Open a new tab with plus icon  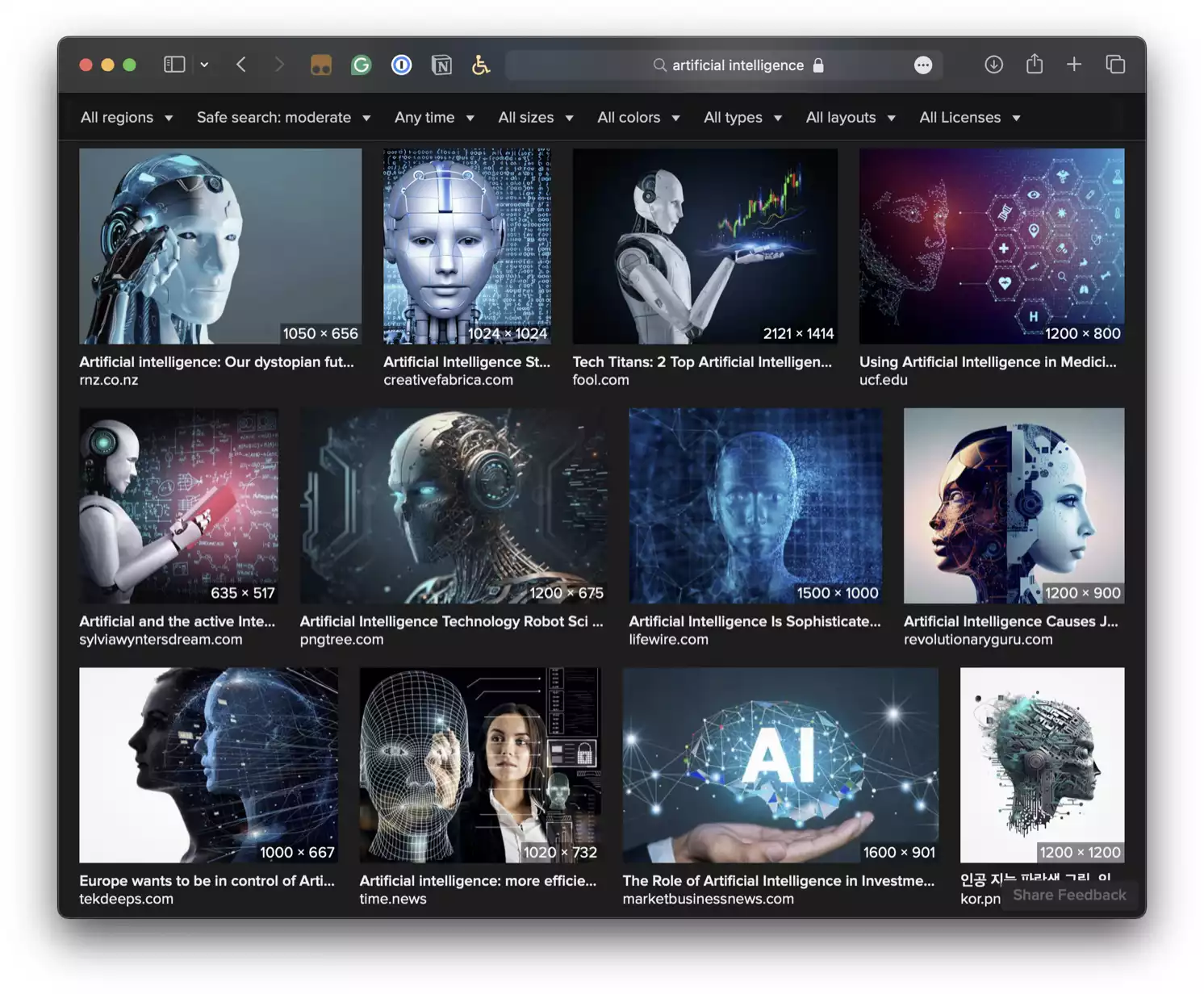click(1074, 65)
